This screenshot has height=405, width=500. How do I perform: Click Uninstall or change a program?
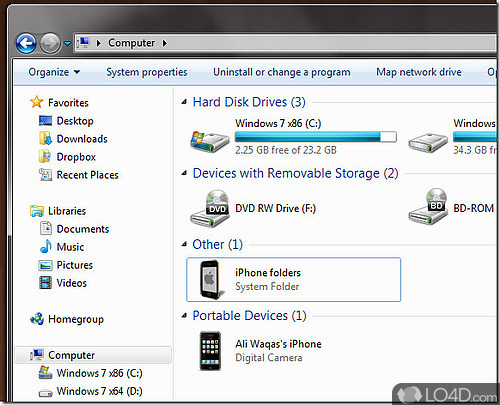pos(282,72)
